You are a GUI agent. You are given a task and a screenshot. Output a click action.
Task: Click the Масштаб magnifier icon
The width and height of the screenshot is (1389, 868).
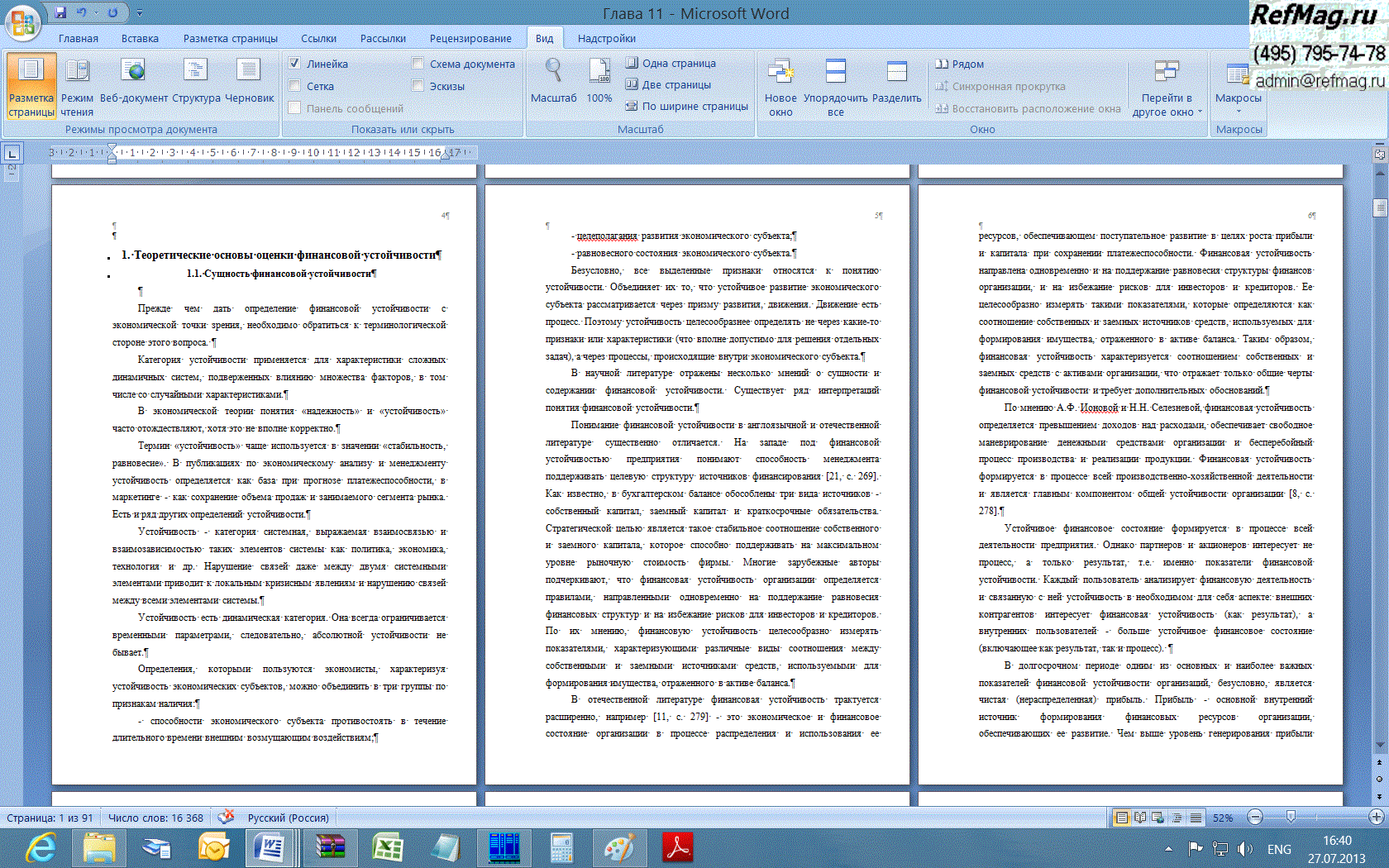(553, 73)
